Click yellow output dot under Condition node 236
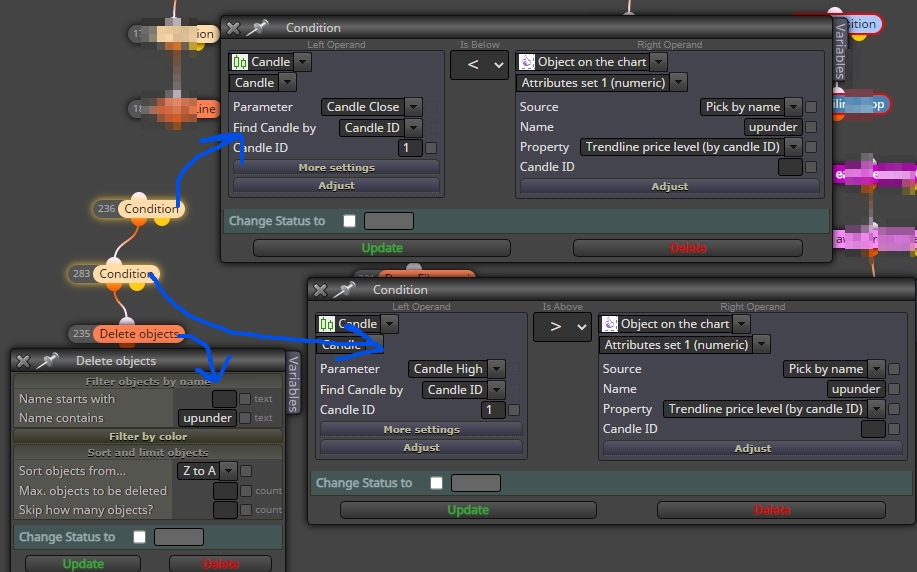This screenshot has height=572, width=917. (162, 220)
